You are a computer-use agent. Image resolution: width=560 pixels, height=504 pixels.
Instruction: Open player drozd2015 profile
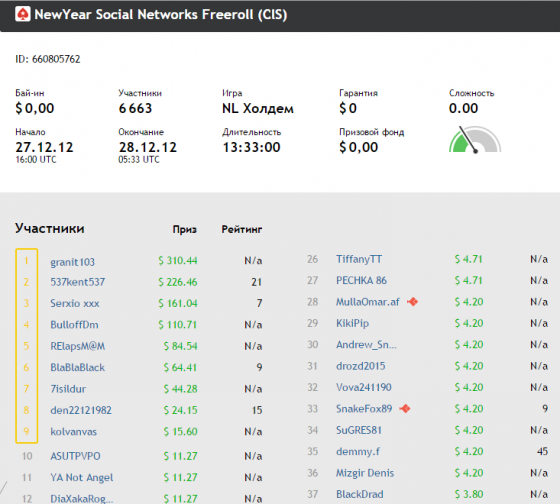coord(361,366)
